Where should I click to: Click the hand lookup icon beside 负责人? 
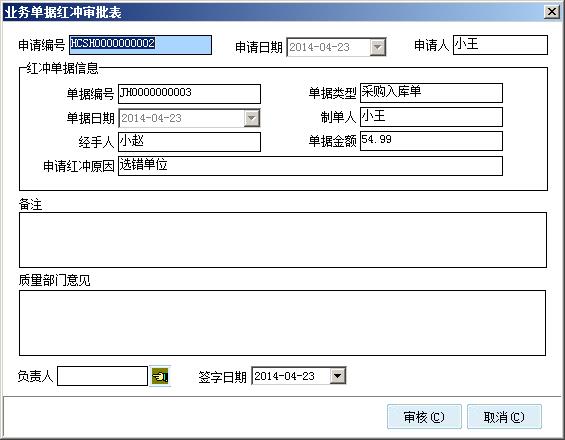pyautogui.click(x=160, y=376)
